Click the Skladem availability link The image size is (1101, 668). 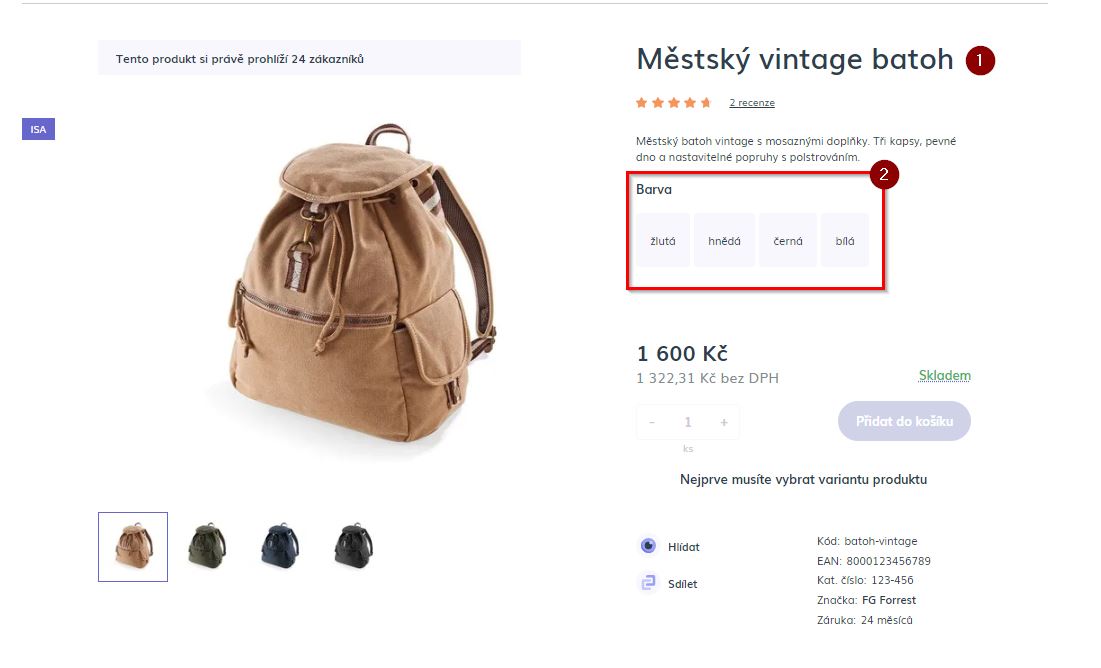pos(944,375)
